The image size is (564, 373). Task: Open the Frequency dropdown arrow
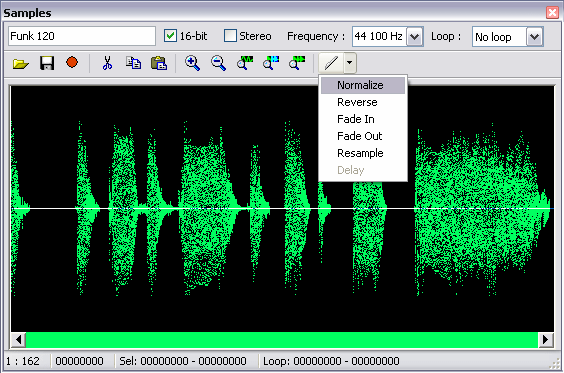pyautogui.click(x=415, y=37)
